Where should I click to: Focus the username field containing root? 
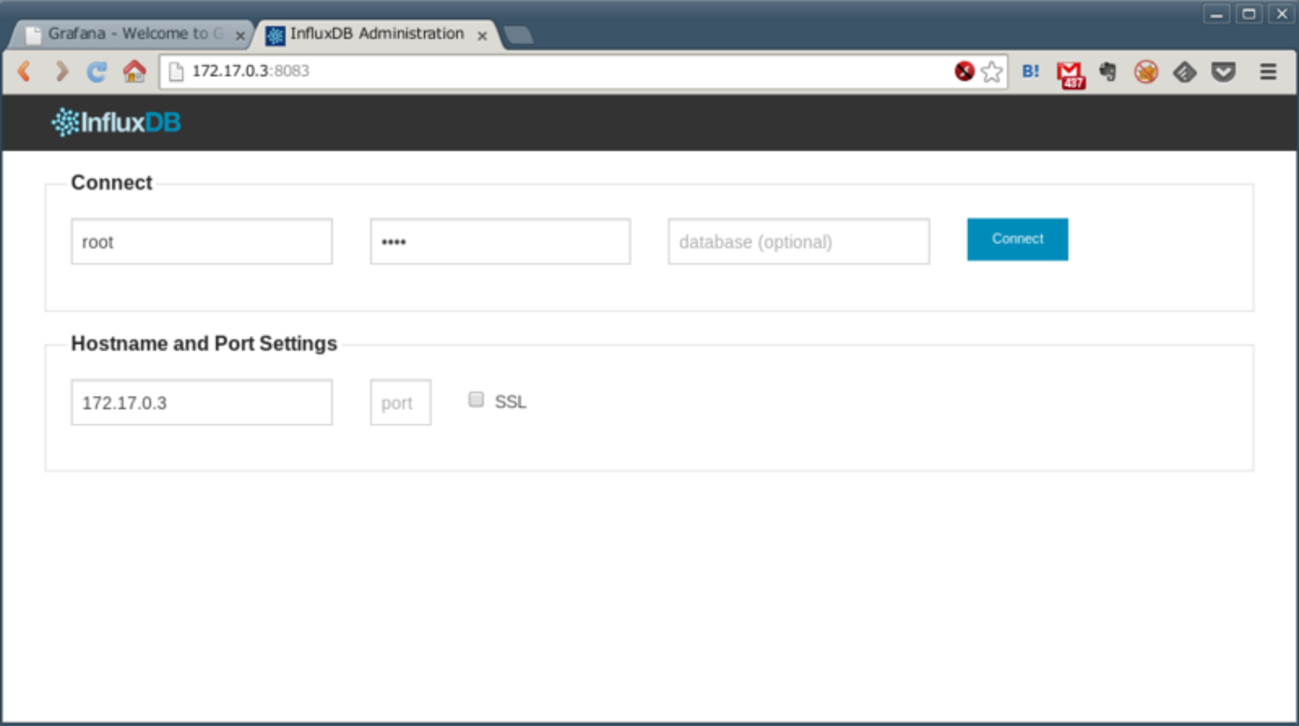[x=202, y=242]
